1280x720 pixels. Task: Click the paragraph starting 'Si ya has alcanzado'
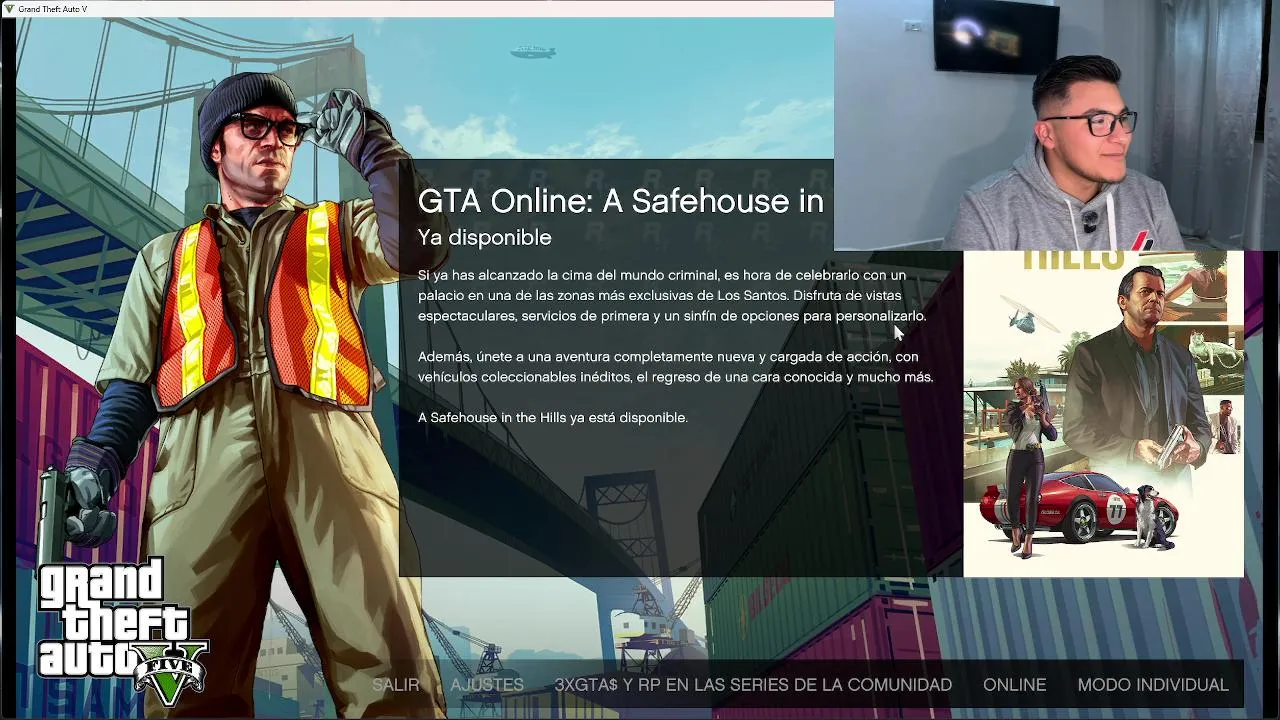click(672, 295)
